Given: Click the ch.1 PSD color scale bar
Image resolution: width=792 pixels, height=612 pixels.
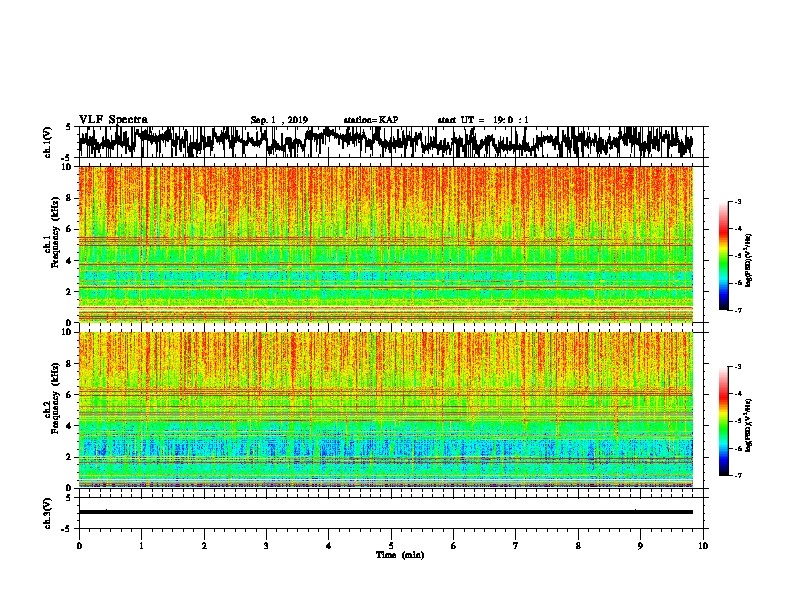Looking at the screenshot, I should coord(724,256).
